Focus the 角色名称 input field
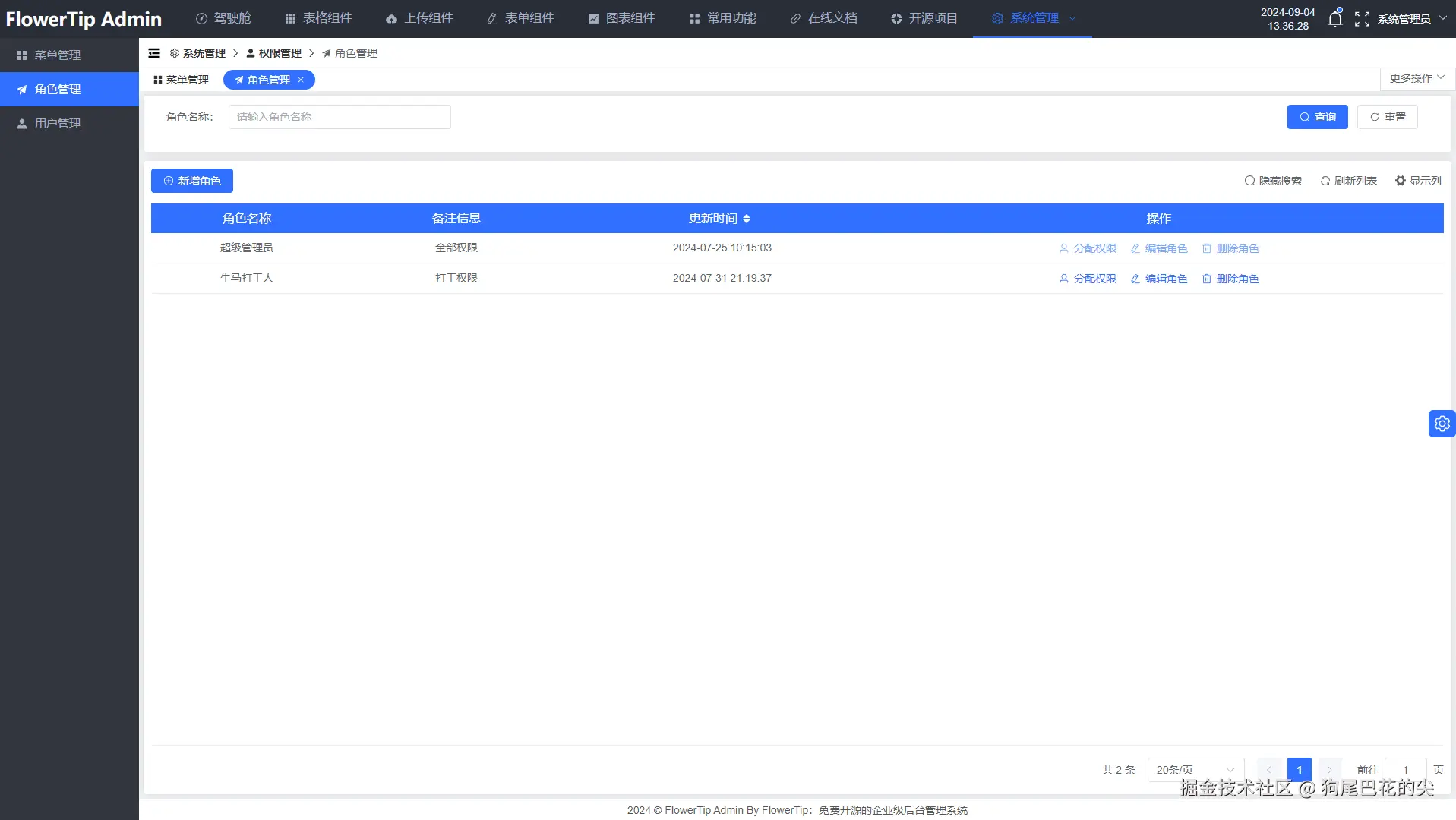This screenshot has height=820, width=1456. tap(340, 117)
